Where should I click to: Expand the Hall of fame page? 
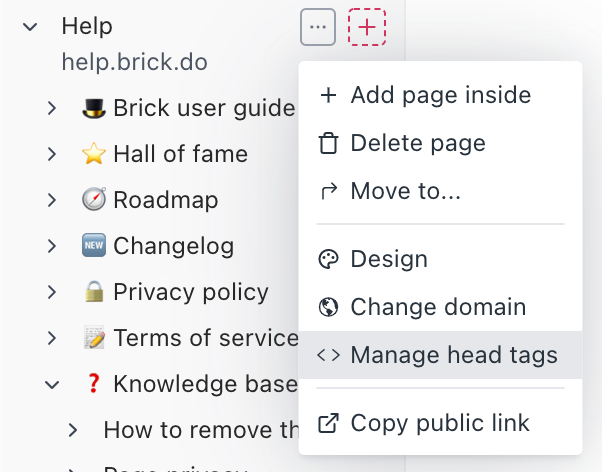(52, 154)
